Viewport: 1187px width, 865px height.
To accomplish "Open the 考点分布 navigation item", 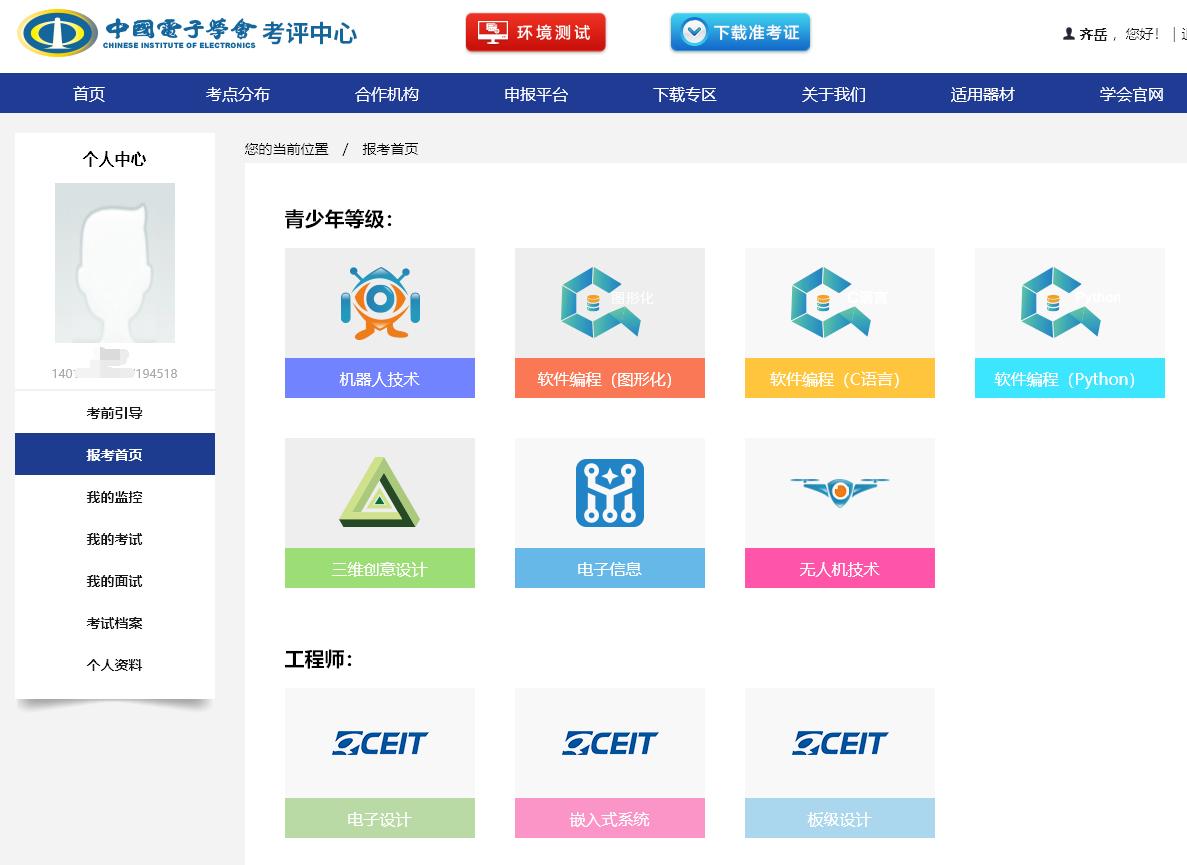I will 236,93.
